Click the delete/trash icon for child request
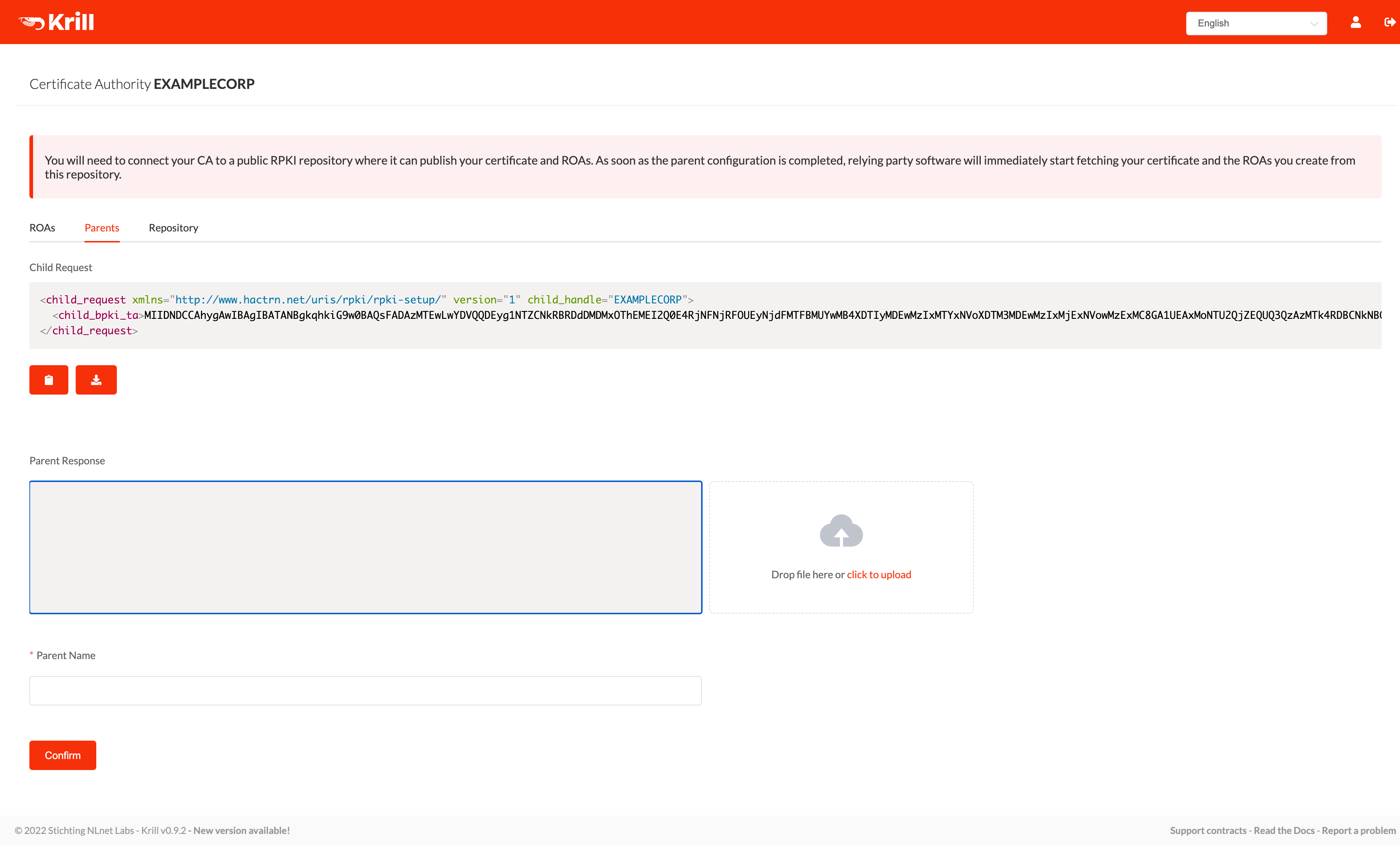Viewport: 1400px width, 856px height. point(49,380)
